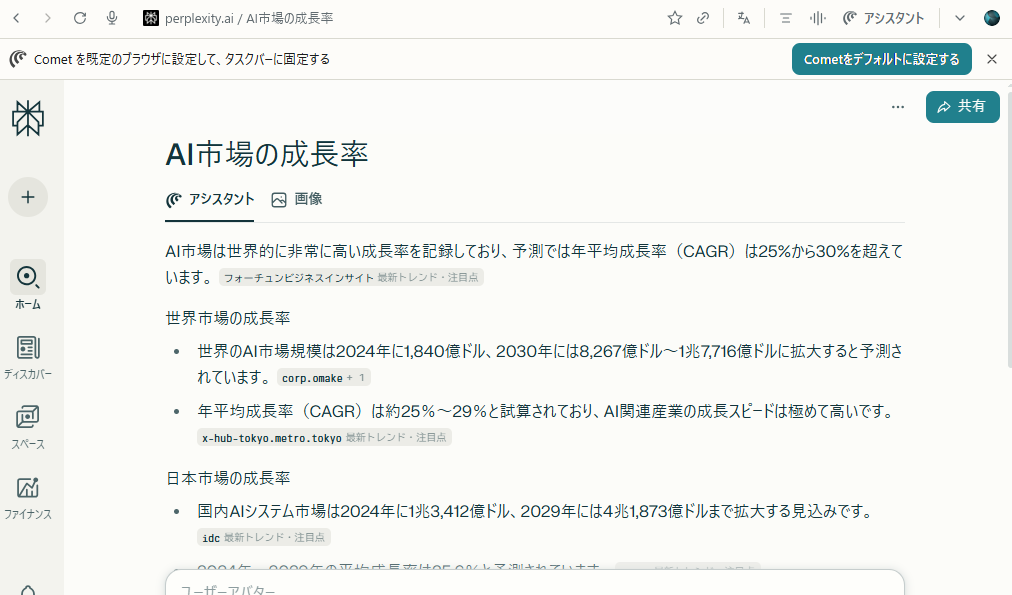
Task: Activate the microphone voice input icon
Action: click(x=112, y=18)
